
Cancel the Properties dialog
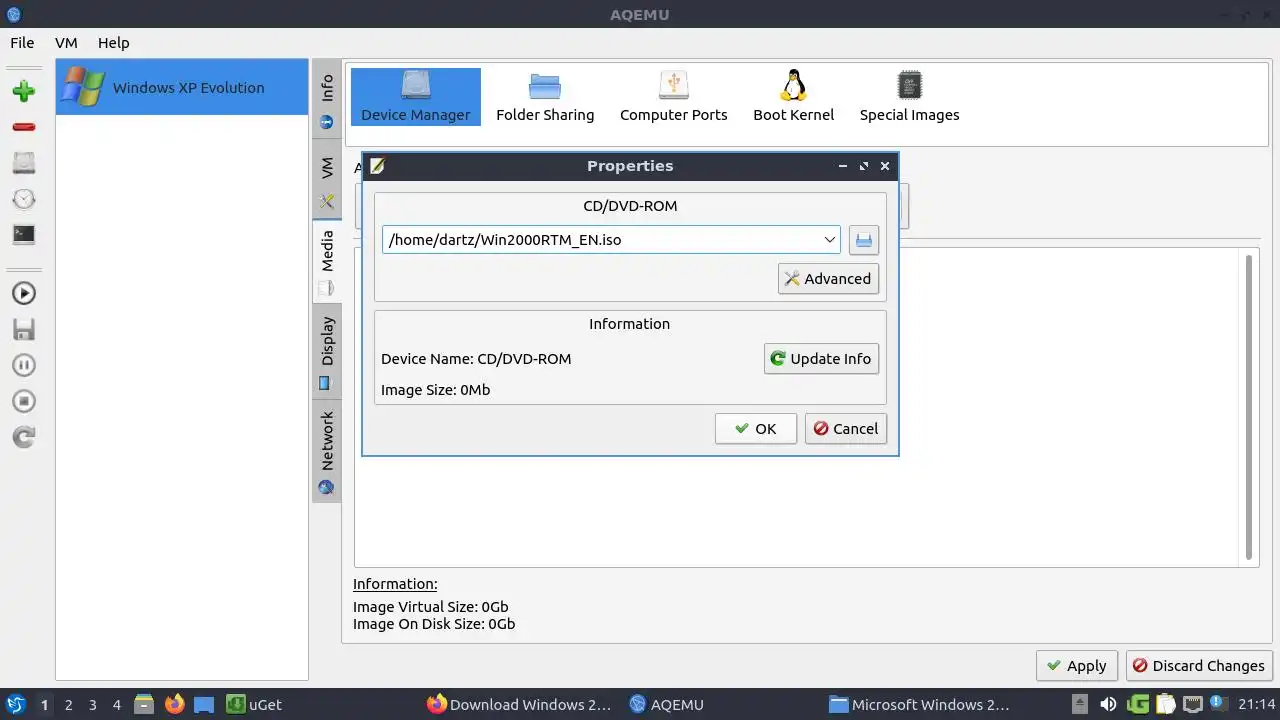(846, 429)
